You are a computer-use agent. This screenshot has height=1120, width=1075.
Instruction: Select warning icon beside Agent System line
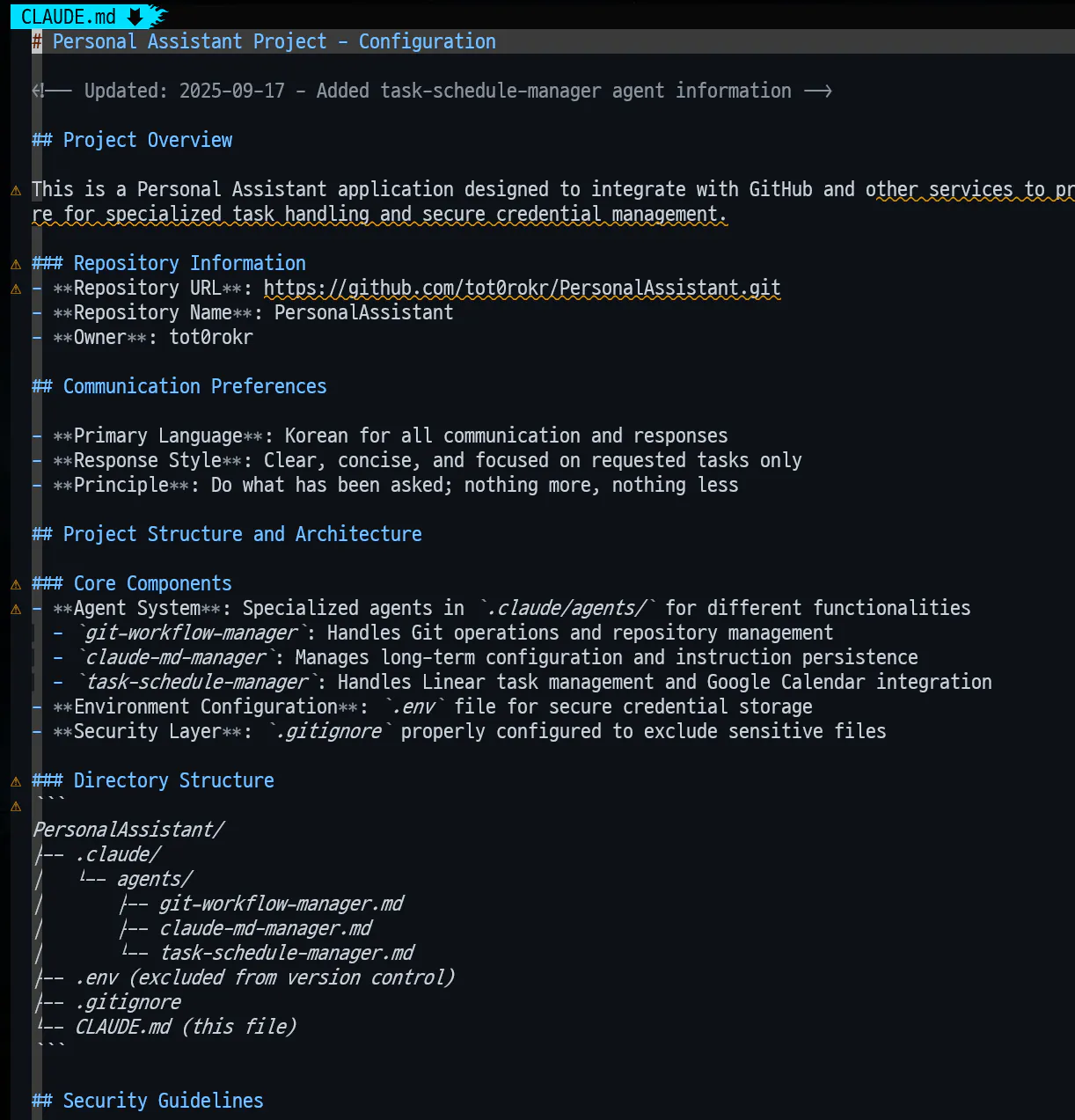click(16, 609)
